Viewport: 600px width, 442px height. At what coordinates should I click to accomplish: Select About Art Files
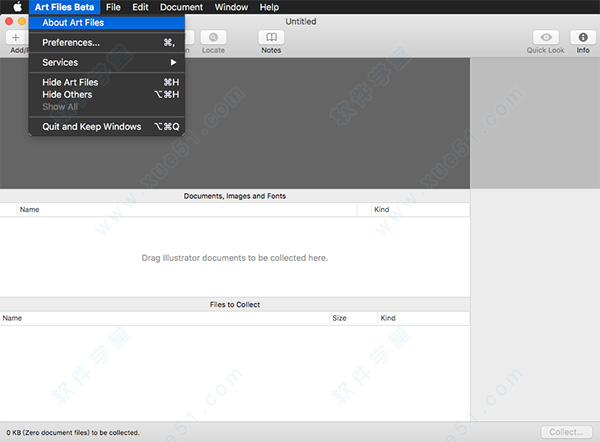(107, 23)
